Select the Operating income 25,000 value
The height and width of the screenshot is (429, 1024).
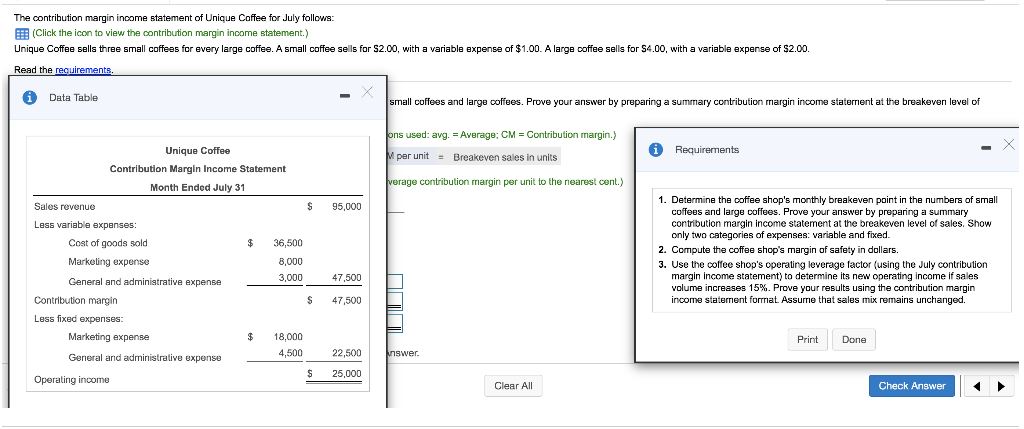point(346,374)
